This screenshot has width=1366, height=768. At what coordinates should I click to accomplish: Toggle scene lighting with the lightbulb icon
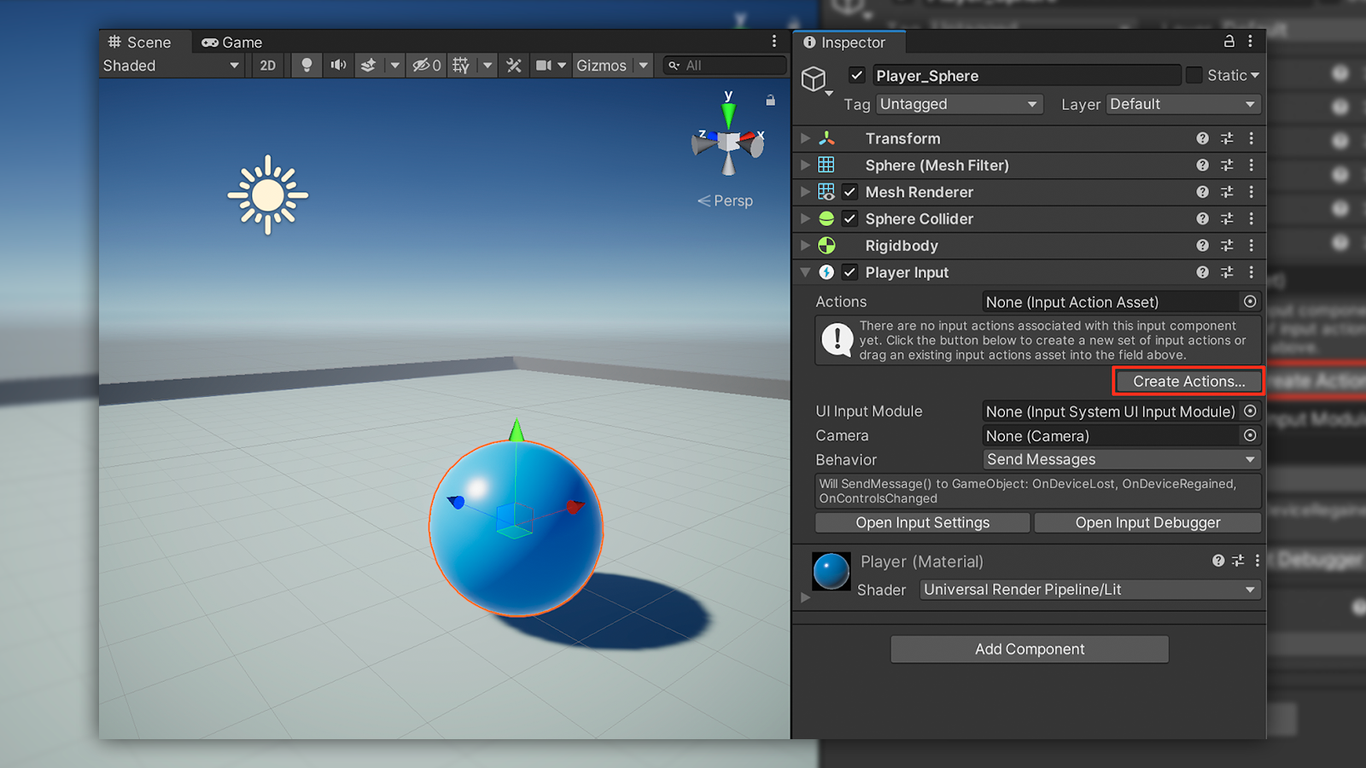click(307, 65)
